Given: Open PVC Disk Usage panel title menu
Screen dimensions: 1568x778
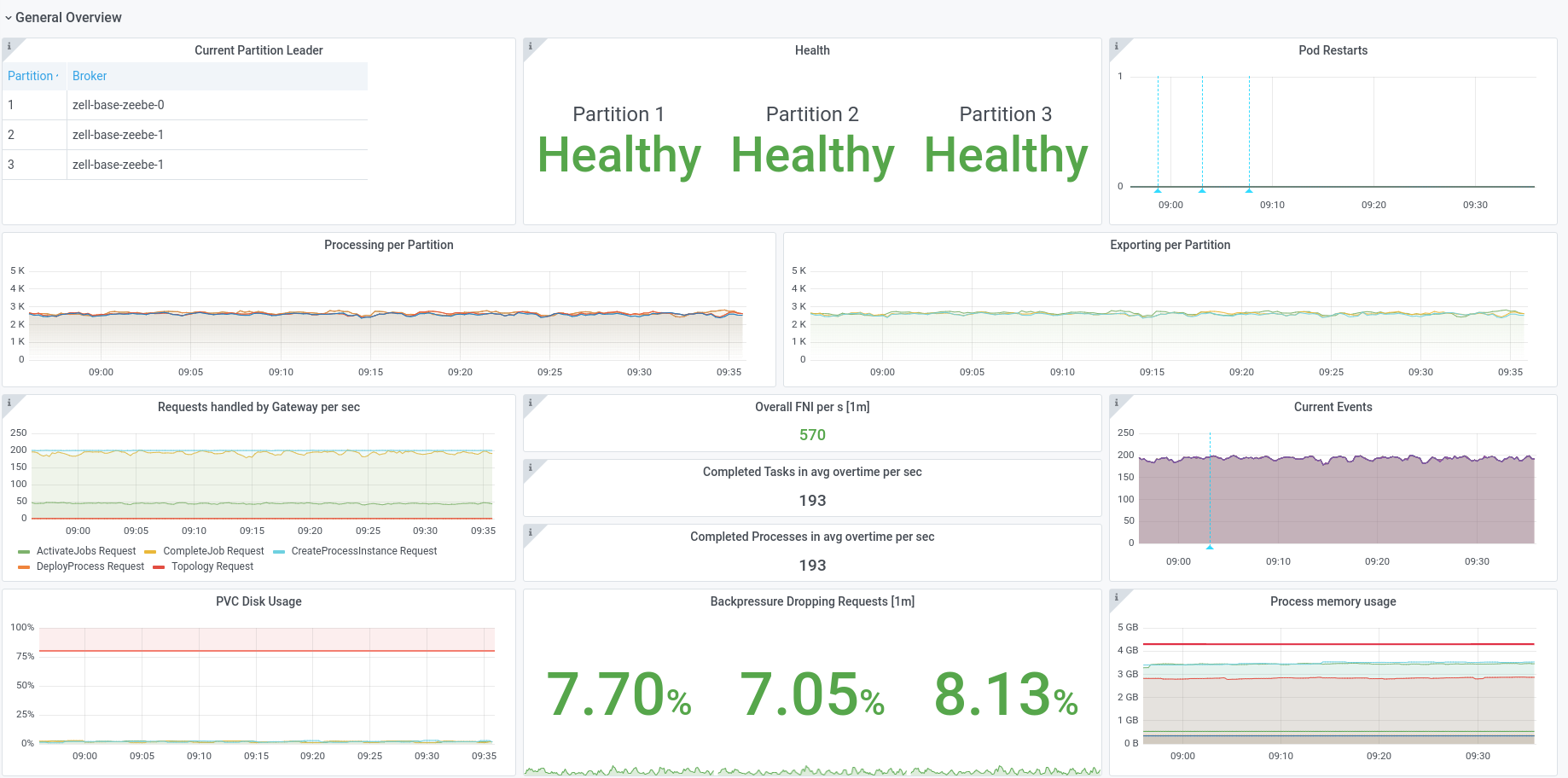Looking at the screenshot, I should point(258,601).
